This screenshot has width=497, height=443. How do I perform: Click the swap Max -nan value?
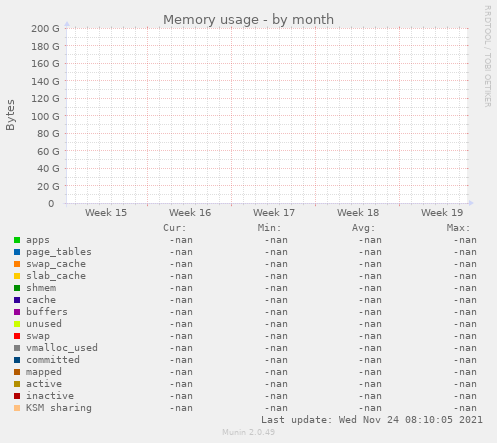click(x=465, y=336)
